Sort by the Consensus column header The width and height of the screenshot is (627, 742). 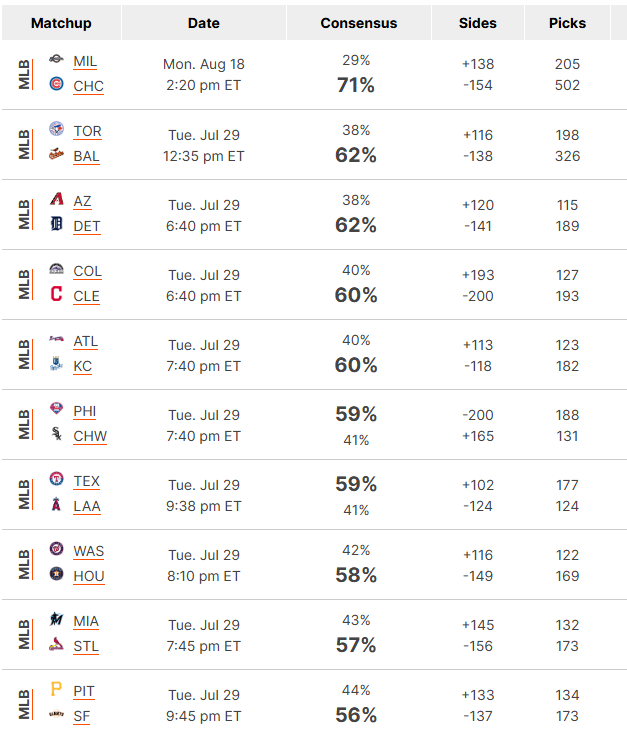[x=359, y=23]
